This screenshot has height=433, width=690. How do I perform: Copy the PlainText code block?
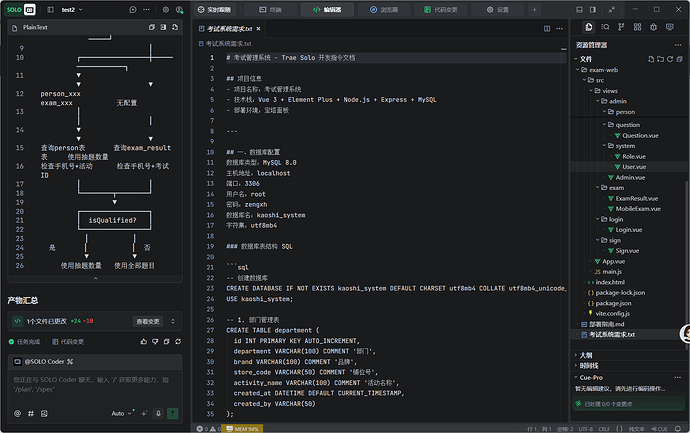(152, 27)
